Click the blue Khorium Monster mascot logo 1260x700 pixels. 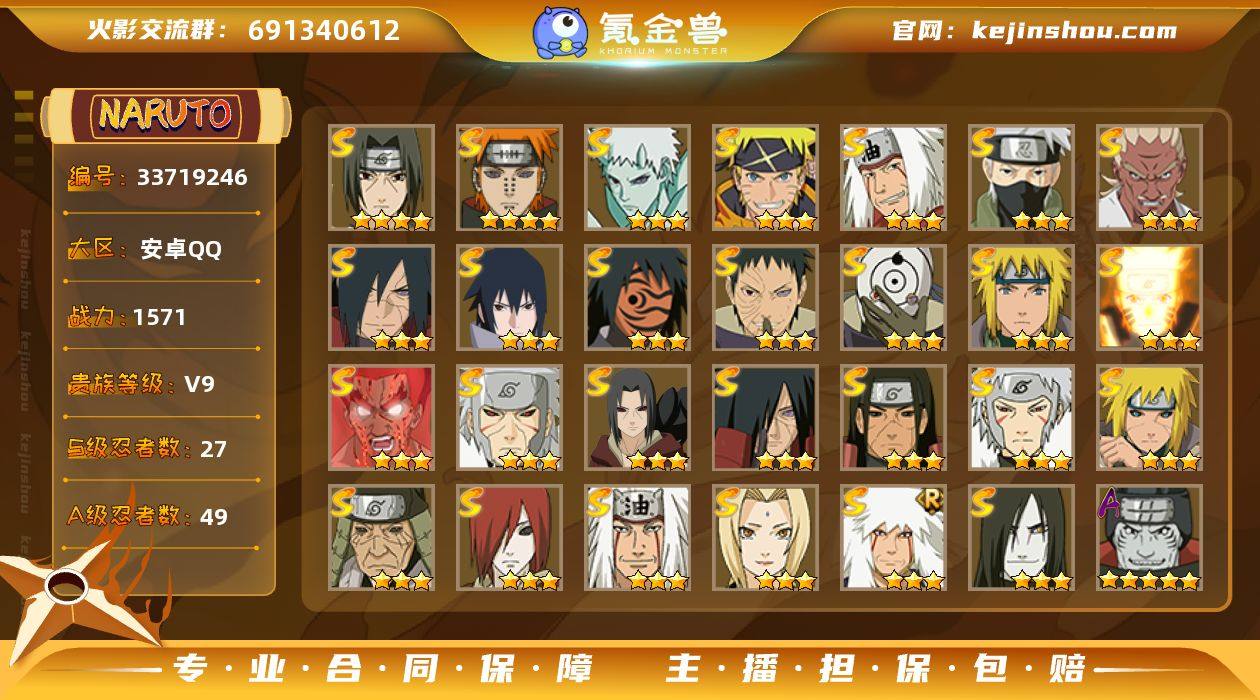(x=559, y=32)
